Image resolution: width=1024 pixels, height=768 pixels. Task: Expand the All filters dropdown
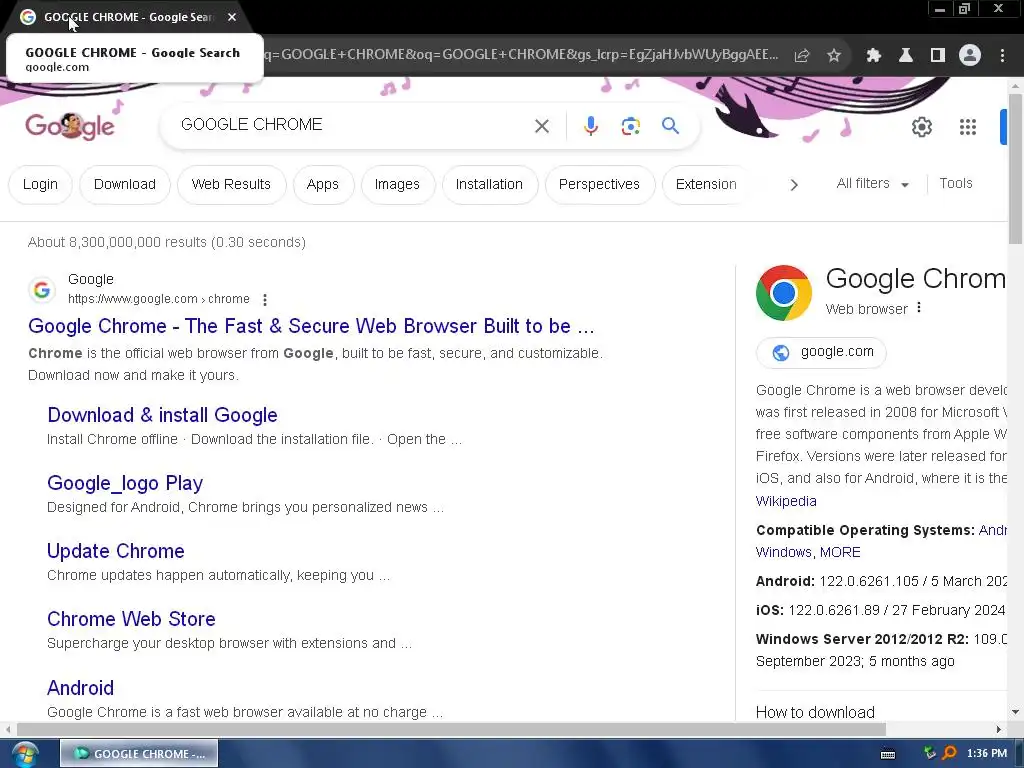click(x=872, y=184)
